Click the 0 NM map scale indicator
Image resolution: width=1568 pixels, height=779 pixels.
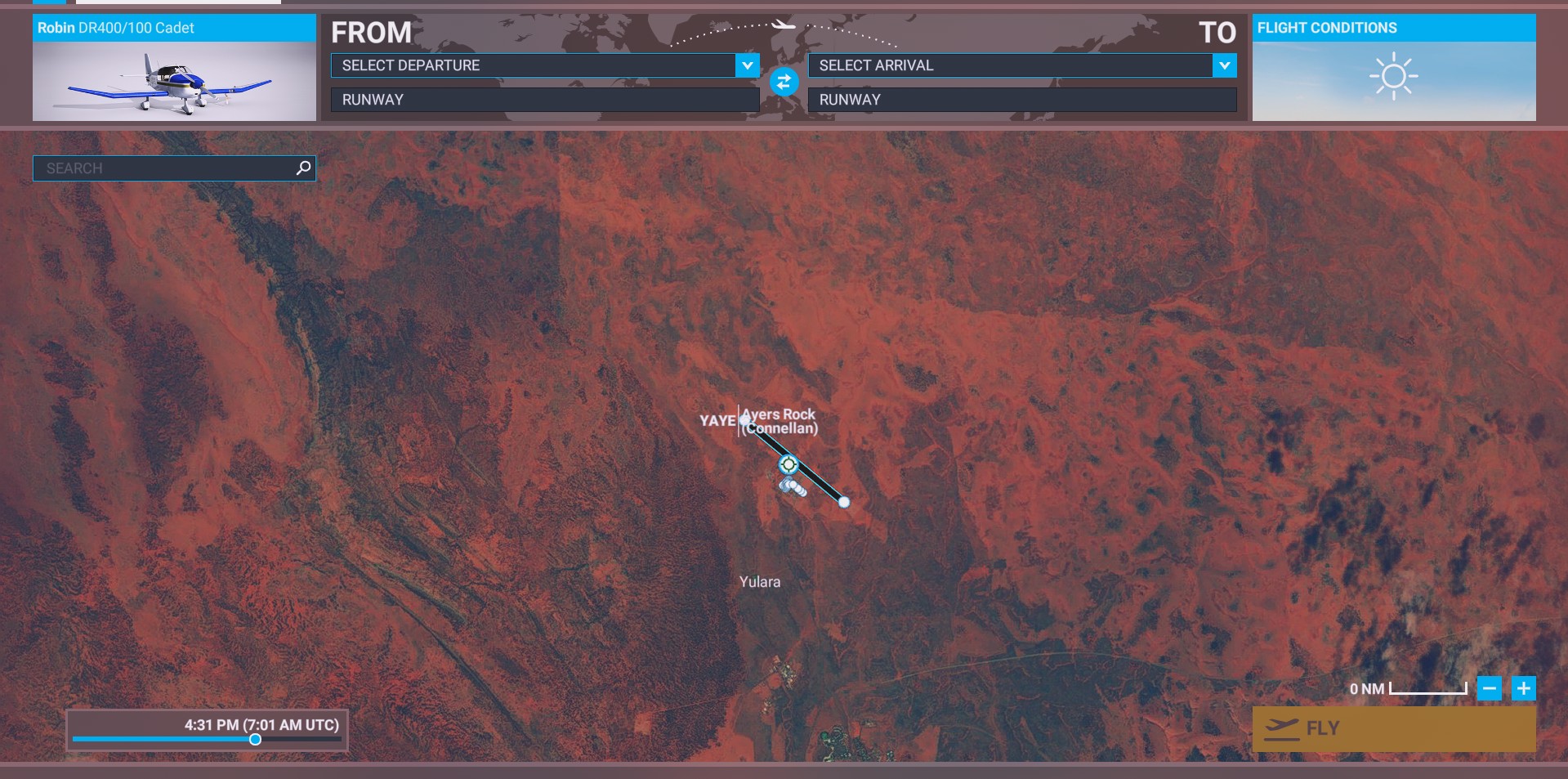1408,688
